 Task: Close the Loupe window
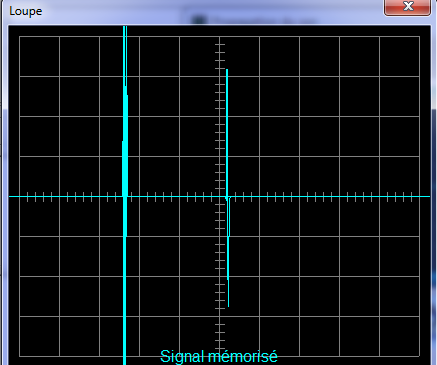pyautogui.click(x=407, y=7)
